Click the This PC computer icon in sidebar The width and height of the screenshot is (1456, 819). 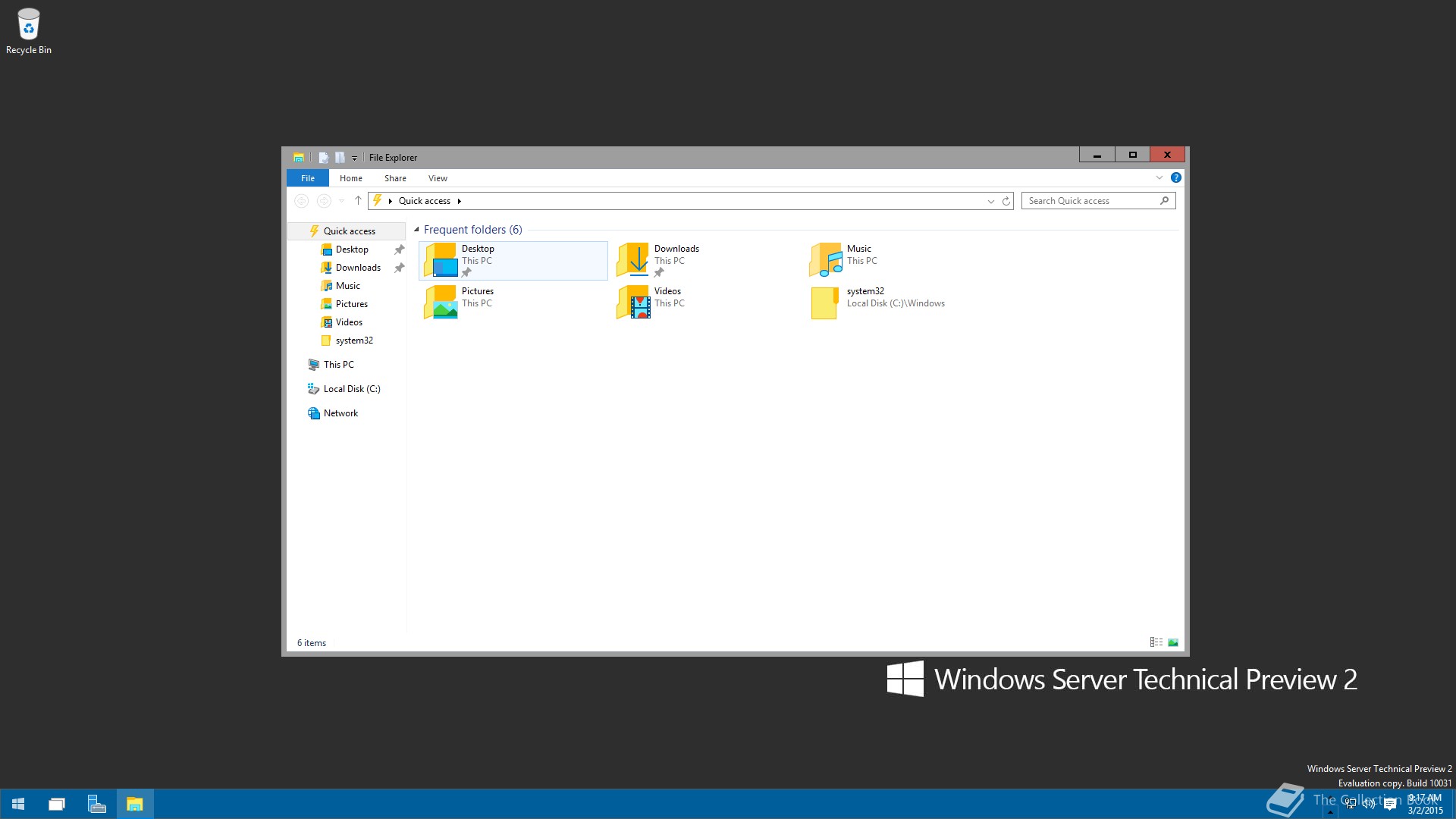click(x=313, y=365)
